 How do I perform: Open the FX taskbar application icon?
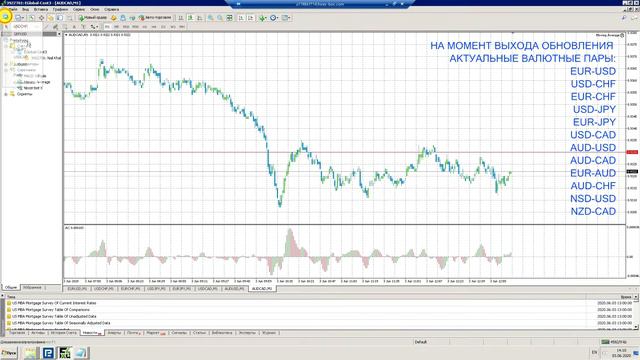click(x=64, y=353)
